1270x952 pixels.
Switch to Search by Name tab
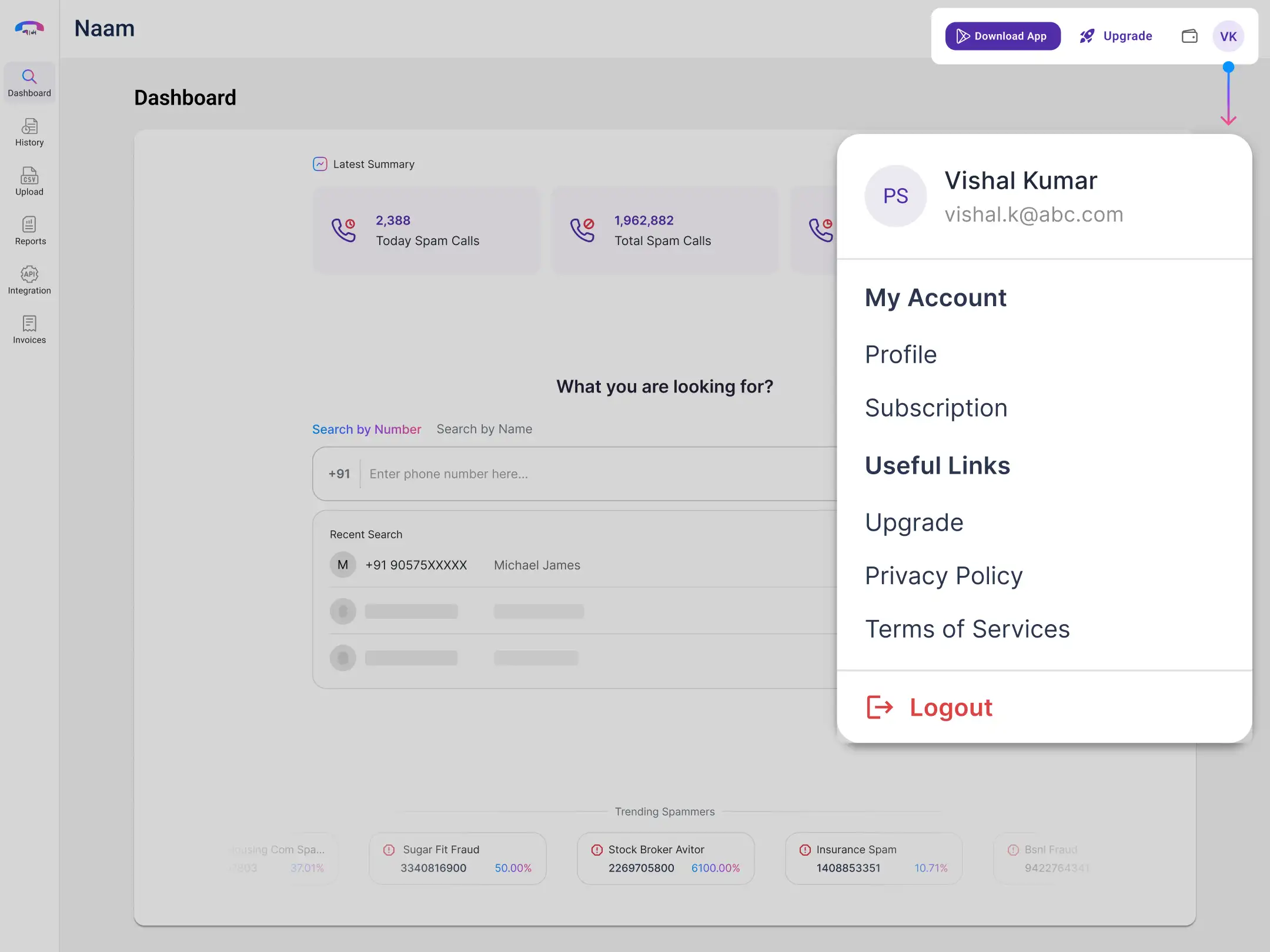point(484,430)
